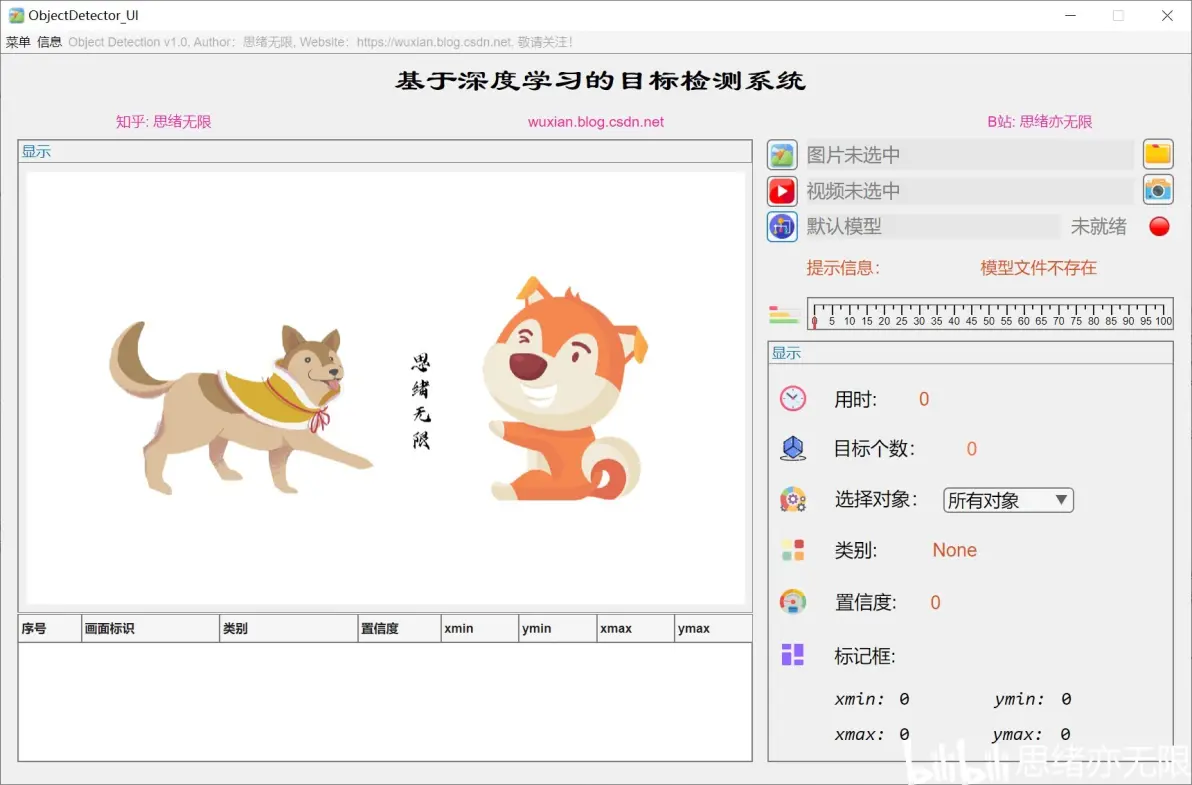Open the yellow folder icon

pos(1158,154)
